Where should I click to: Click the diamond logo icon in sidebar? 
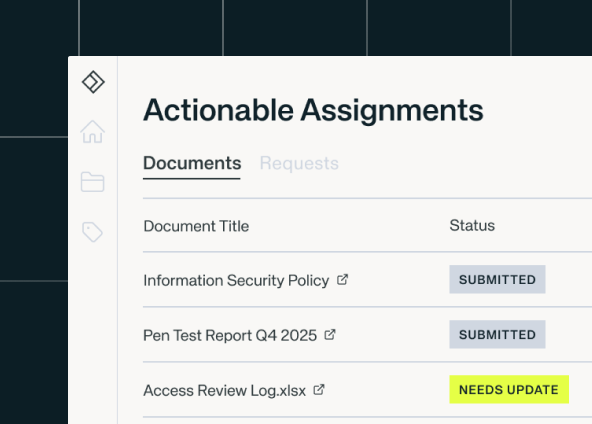pyautogui.click(x=93, y=82)
